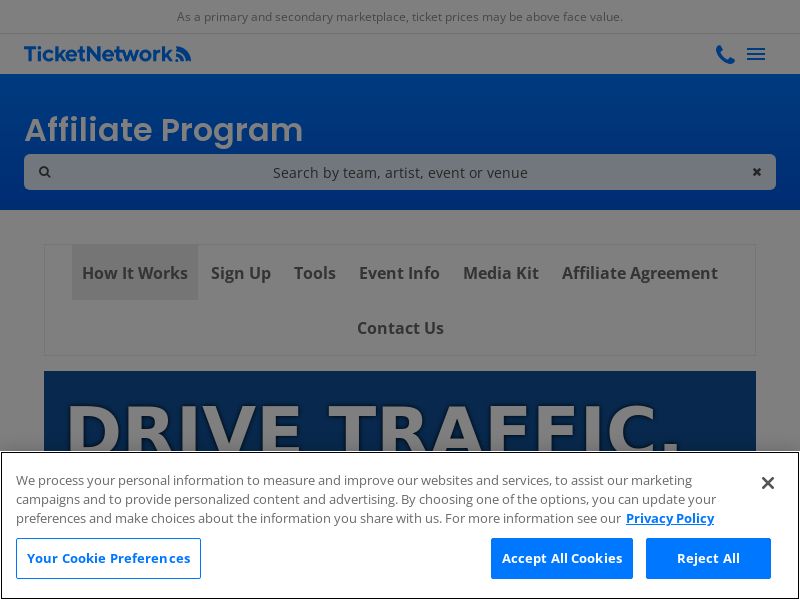This screenshot has height=600, width=800.
Task: Select the How It Works tab
Action: (135, 273)
